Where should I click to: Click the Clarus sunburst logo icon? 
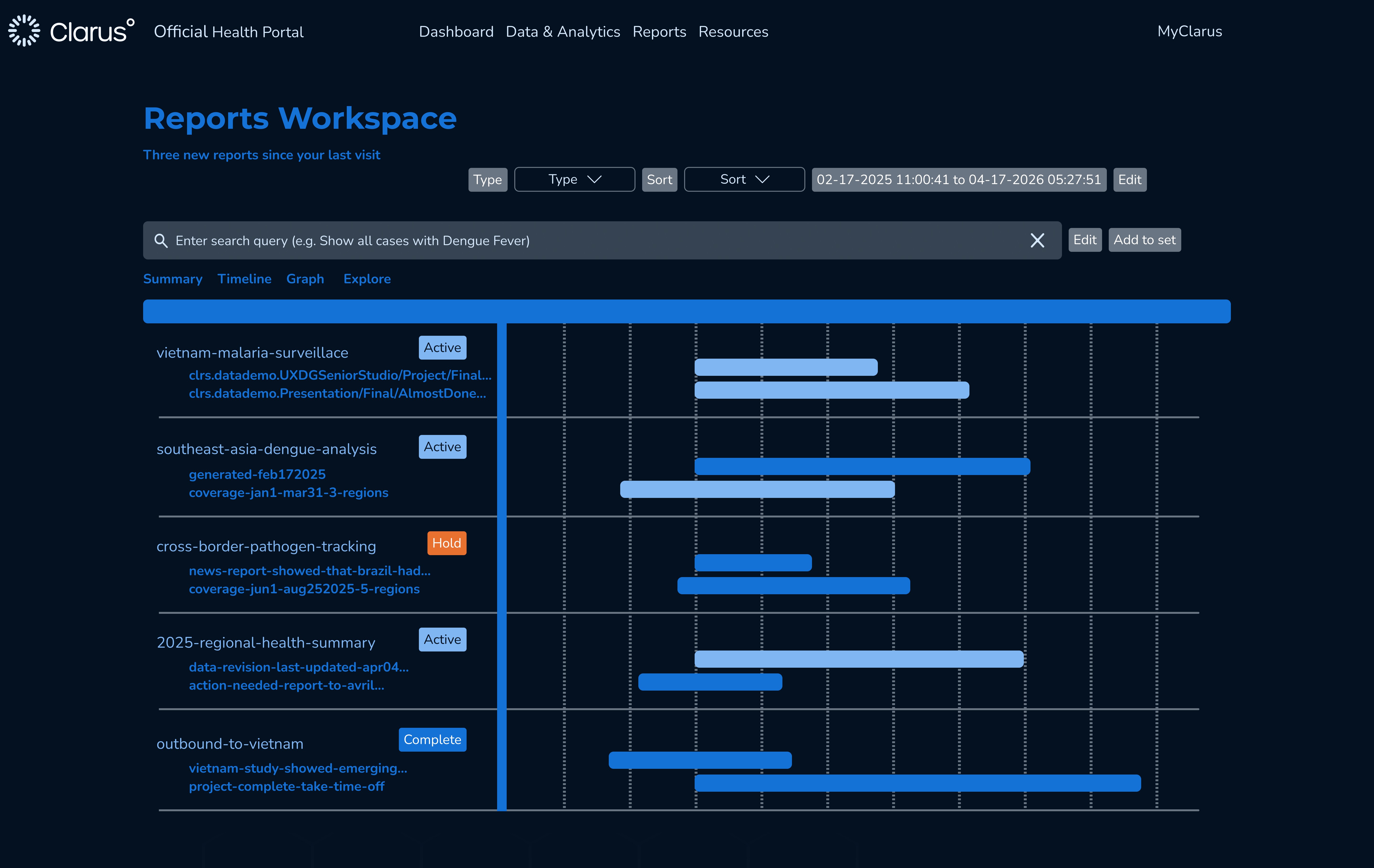24,31
